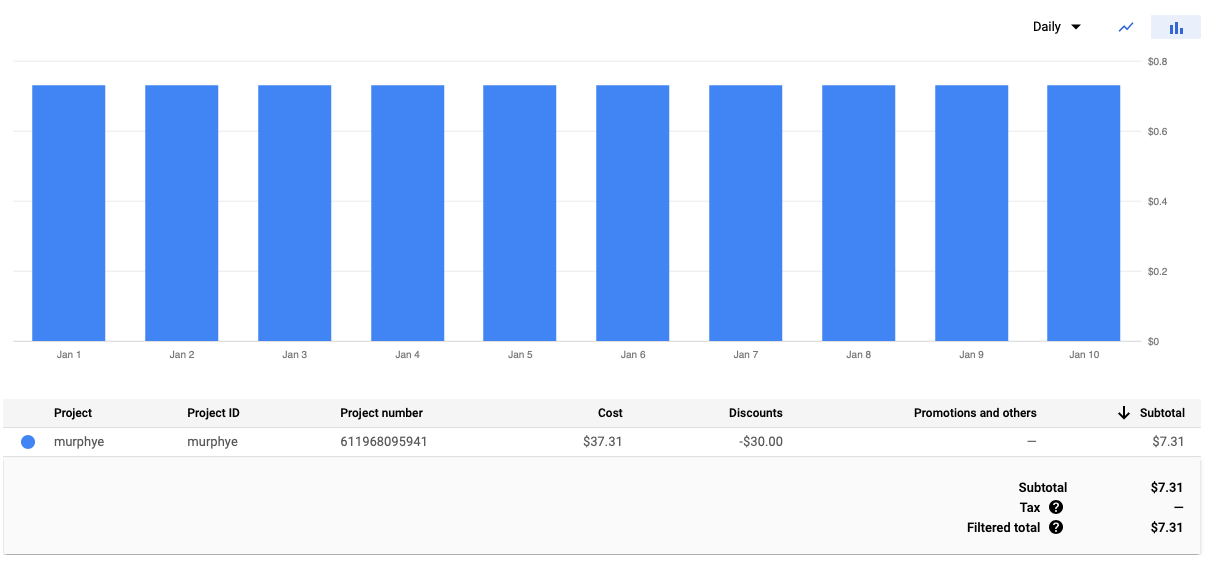Click the $37.31 cost value
This screenshot has width=1214, height=566.
pyautogui.click(x=603, y=442)
